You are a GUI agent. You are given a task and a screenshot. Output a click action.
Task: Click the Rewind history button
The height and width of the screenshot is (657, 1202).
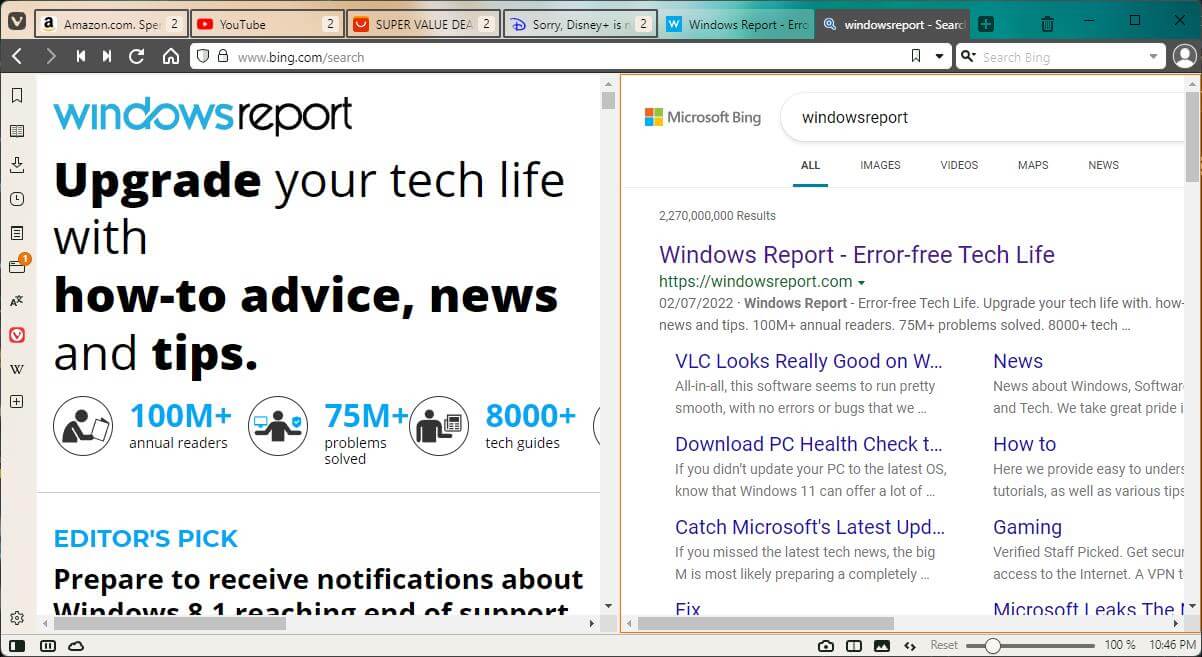(80, 57)
